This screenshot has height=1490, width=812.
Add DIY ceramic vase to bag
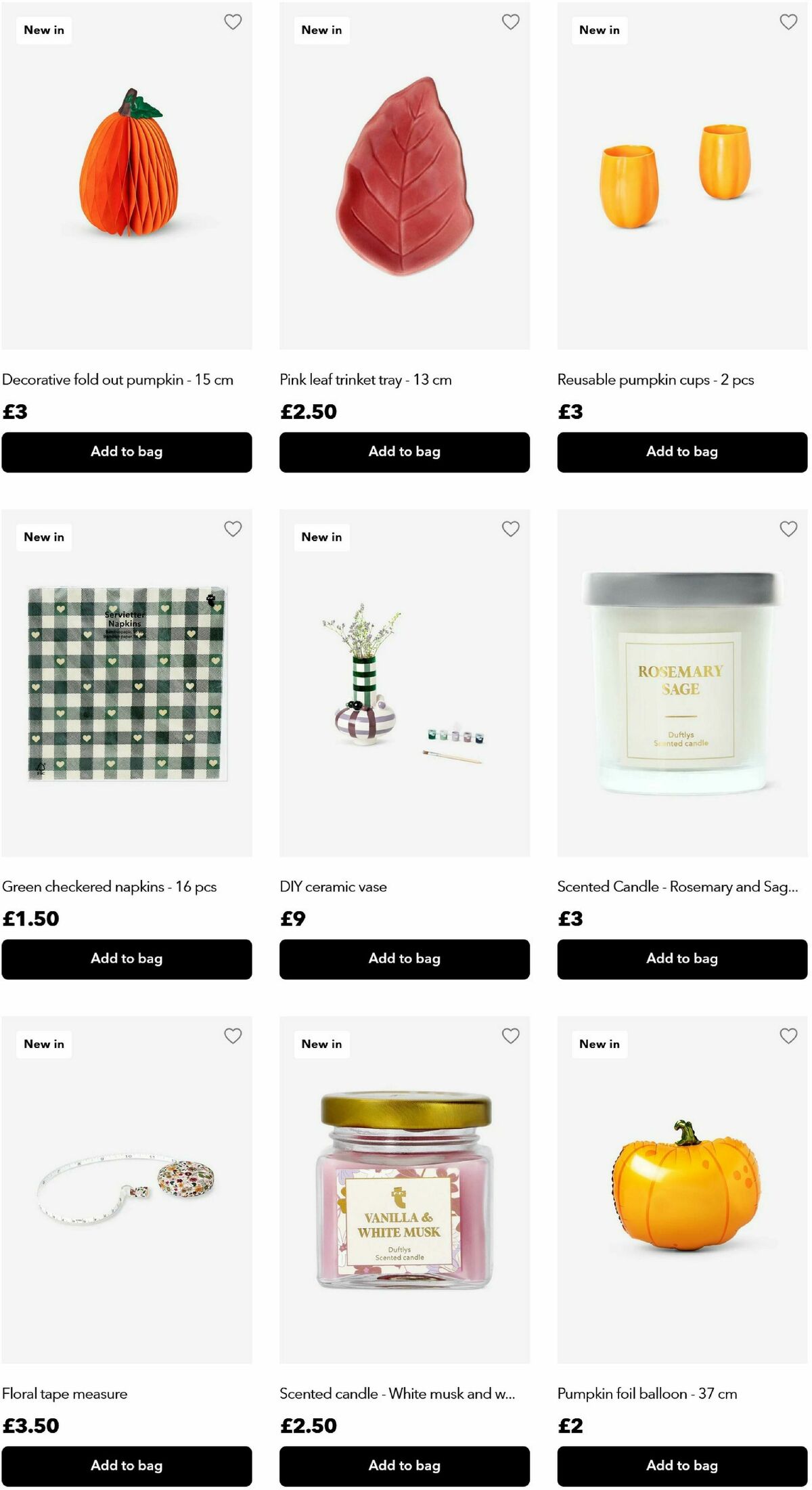click(405, 959)
